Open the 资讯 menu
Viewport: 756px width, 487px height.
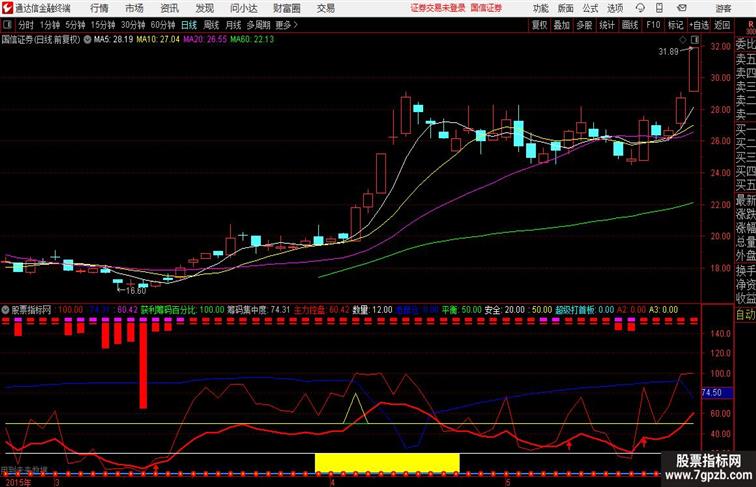(x=170, y=8)
